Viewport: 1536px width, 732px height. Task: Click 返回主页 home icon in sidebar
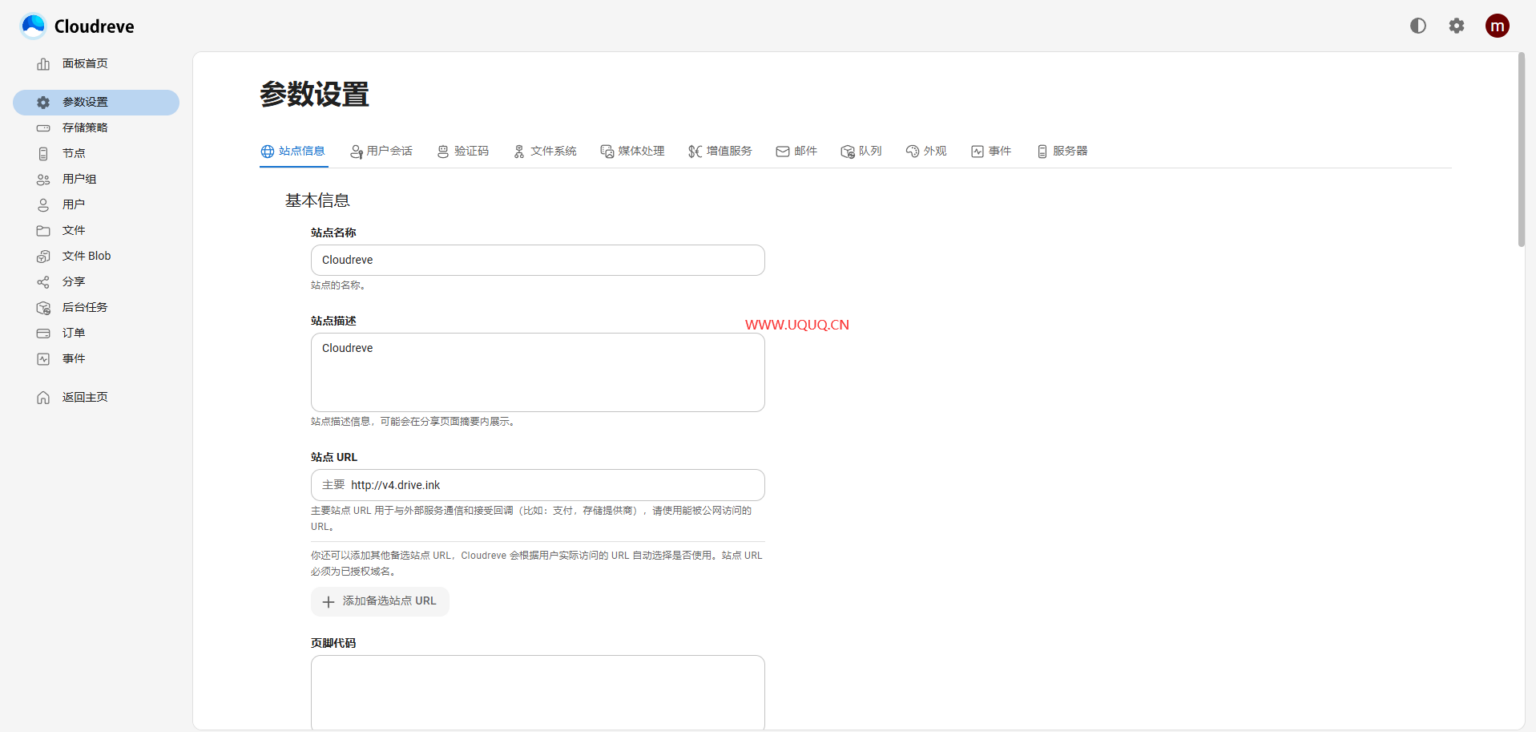coord(43,397)
